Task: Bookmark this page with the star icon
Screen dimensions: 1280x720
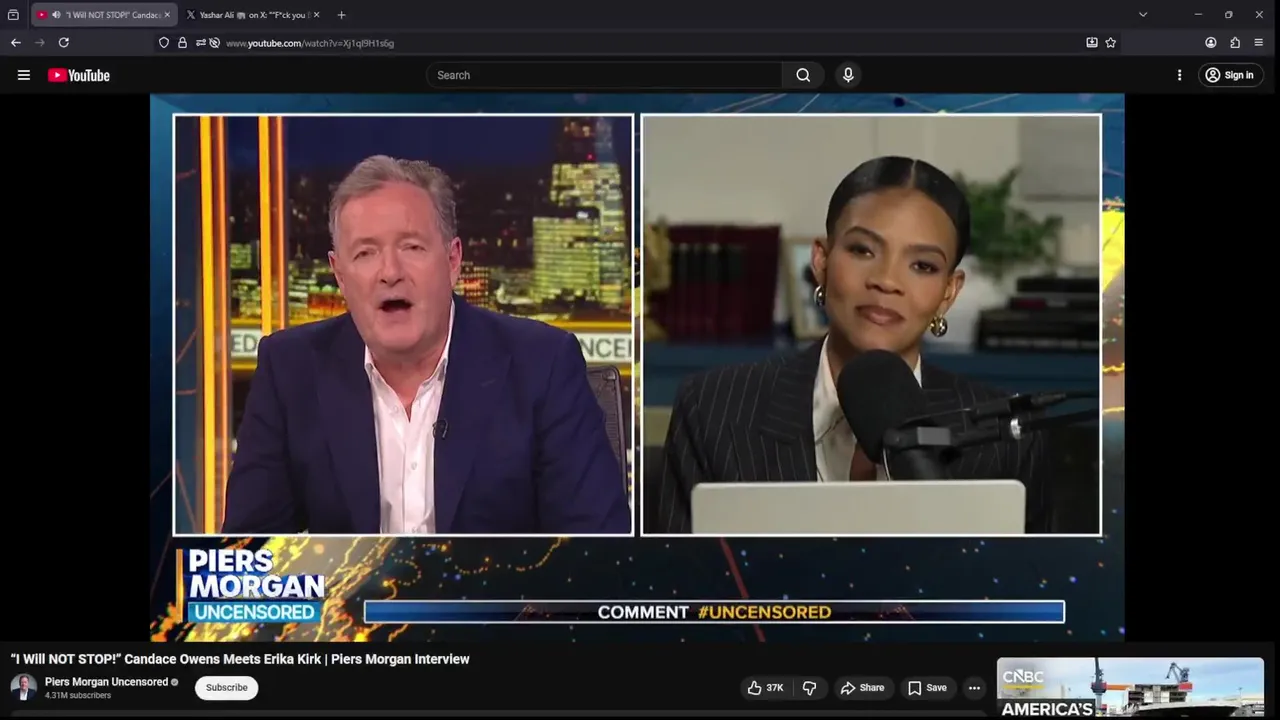Action: [1111, 43]
